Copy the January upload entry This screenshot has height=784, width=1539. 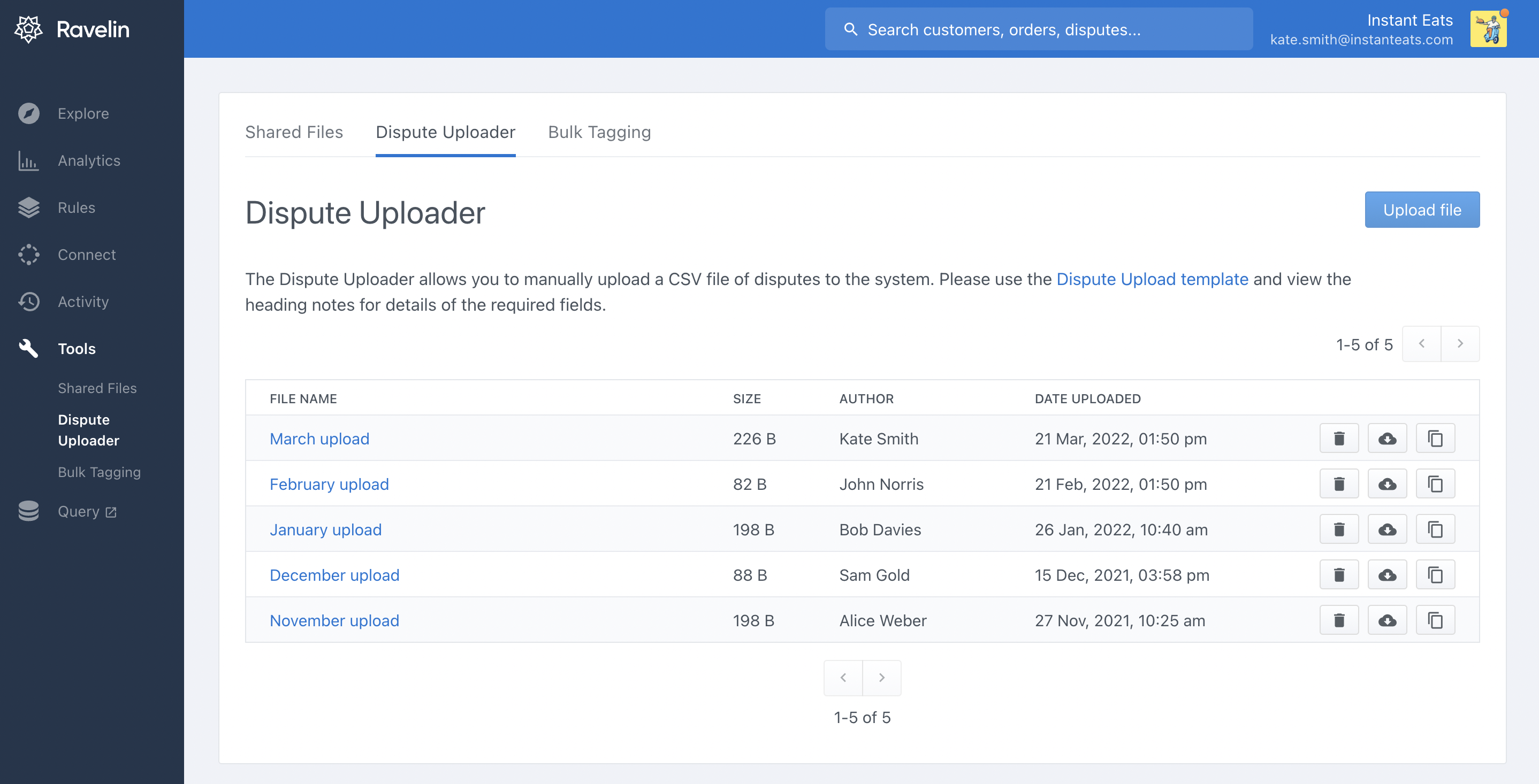(1435, 529)
